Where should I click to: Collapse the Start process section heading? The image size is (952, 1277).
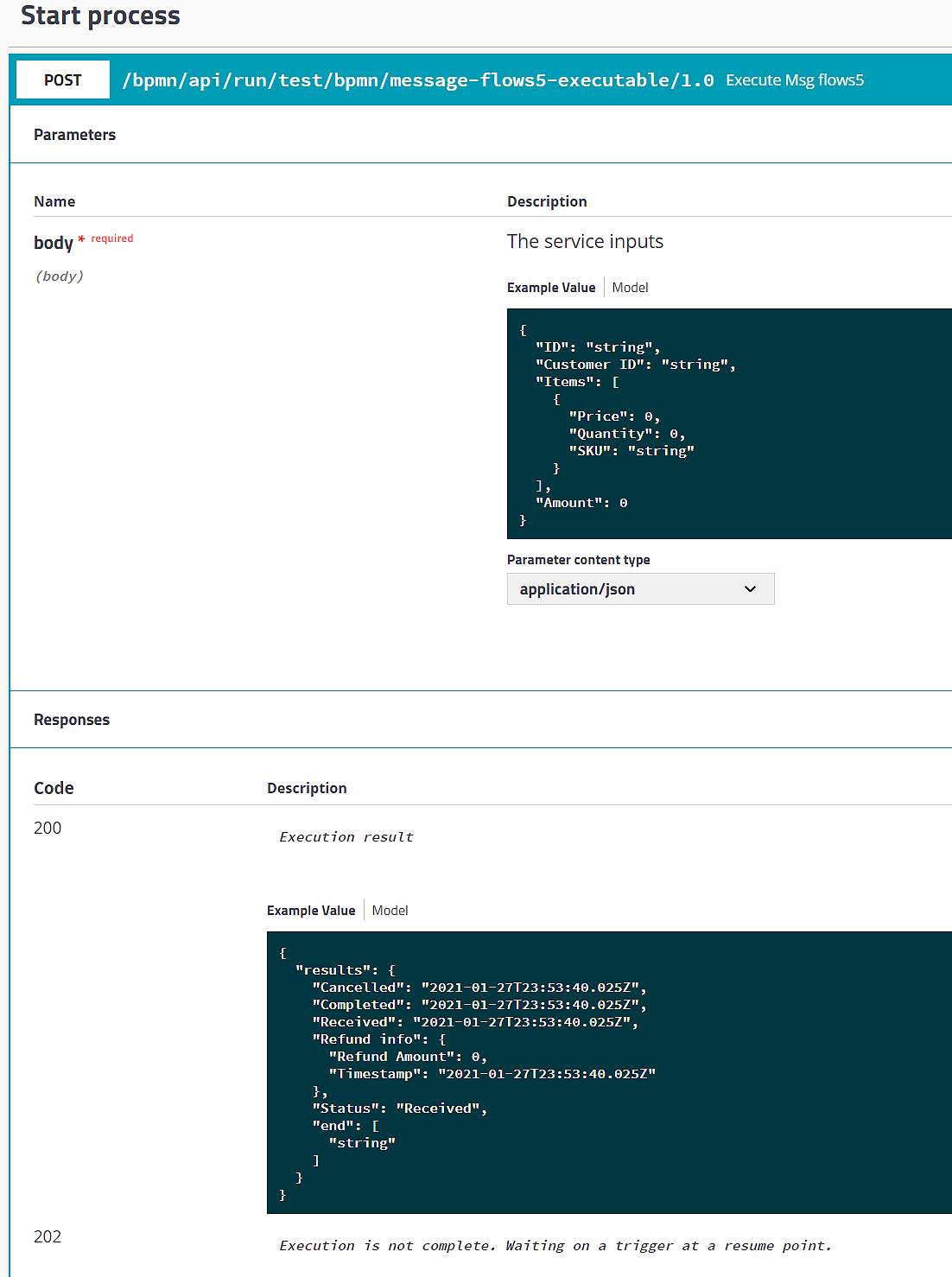click(100, 16)
